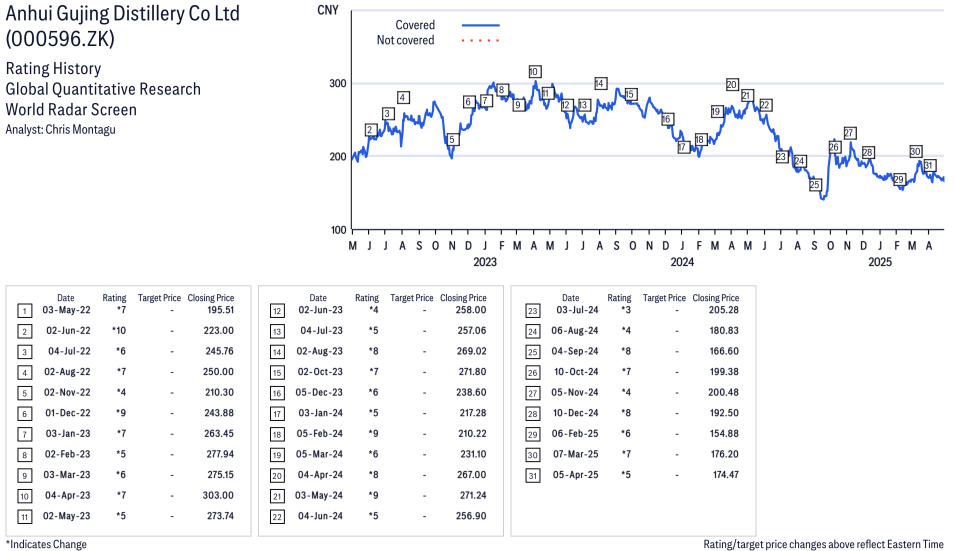
Task: Click the Target Price header in first table
Action: pos(159,298)
